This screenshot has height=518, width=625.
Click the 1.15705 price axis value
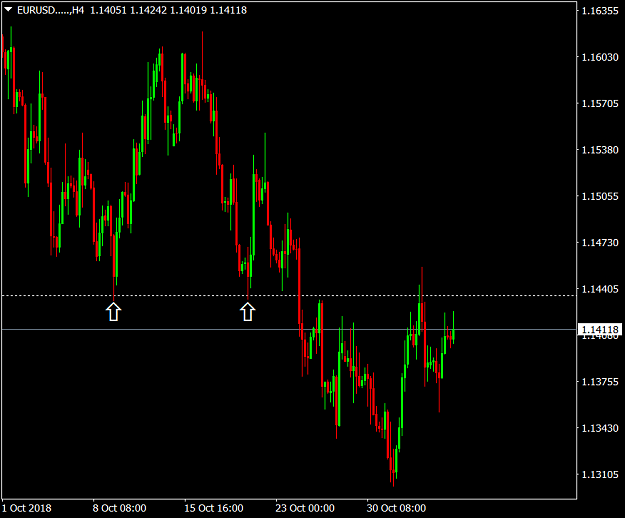tap(600, 104)
